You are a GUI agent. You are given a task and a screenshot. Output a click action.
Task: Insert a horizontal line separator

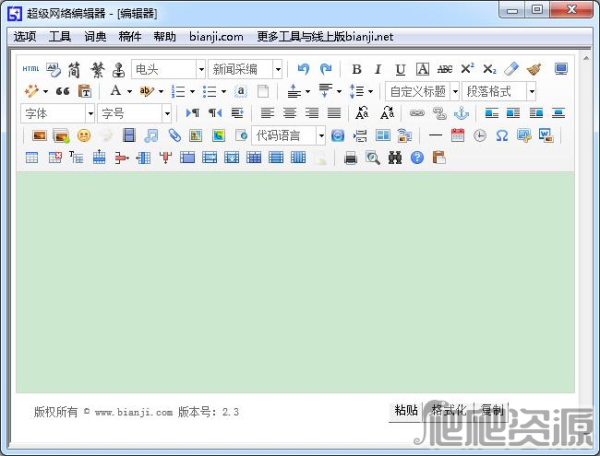(435, 135)
